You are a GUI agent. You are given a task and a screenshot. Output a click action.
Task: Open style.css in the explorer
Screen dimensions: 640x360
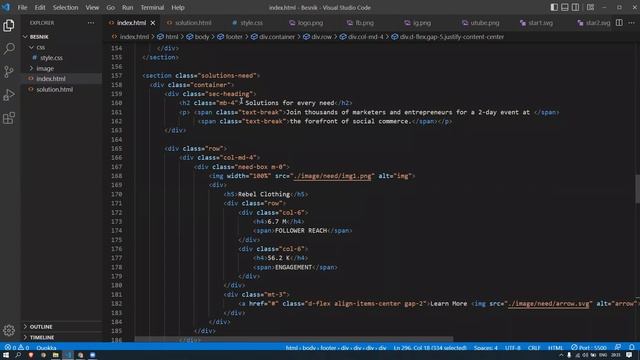[61, 58]
